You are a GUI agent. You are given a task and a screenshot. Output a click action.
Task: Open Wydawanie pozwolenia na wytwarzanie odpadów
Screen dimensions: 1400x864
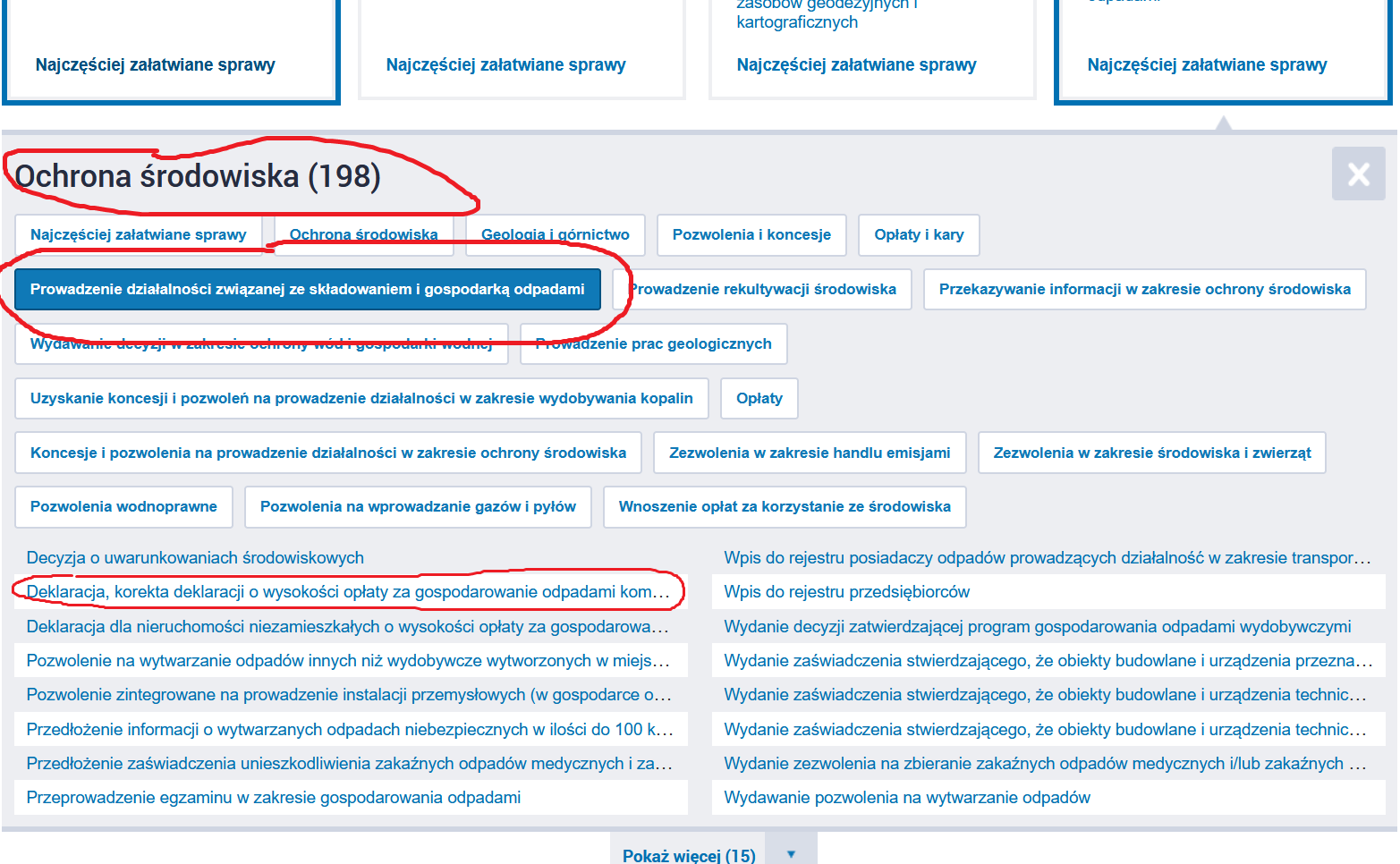tap(907, 798)
